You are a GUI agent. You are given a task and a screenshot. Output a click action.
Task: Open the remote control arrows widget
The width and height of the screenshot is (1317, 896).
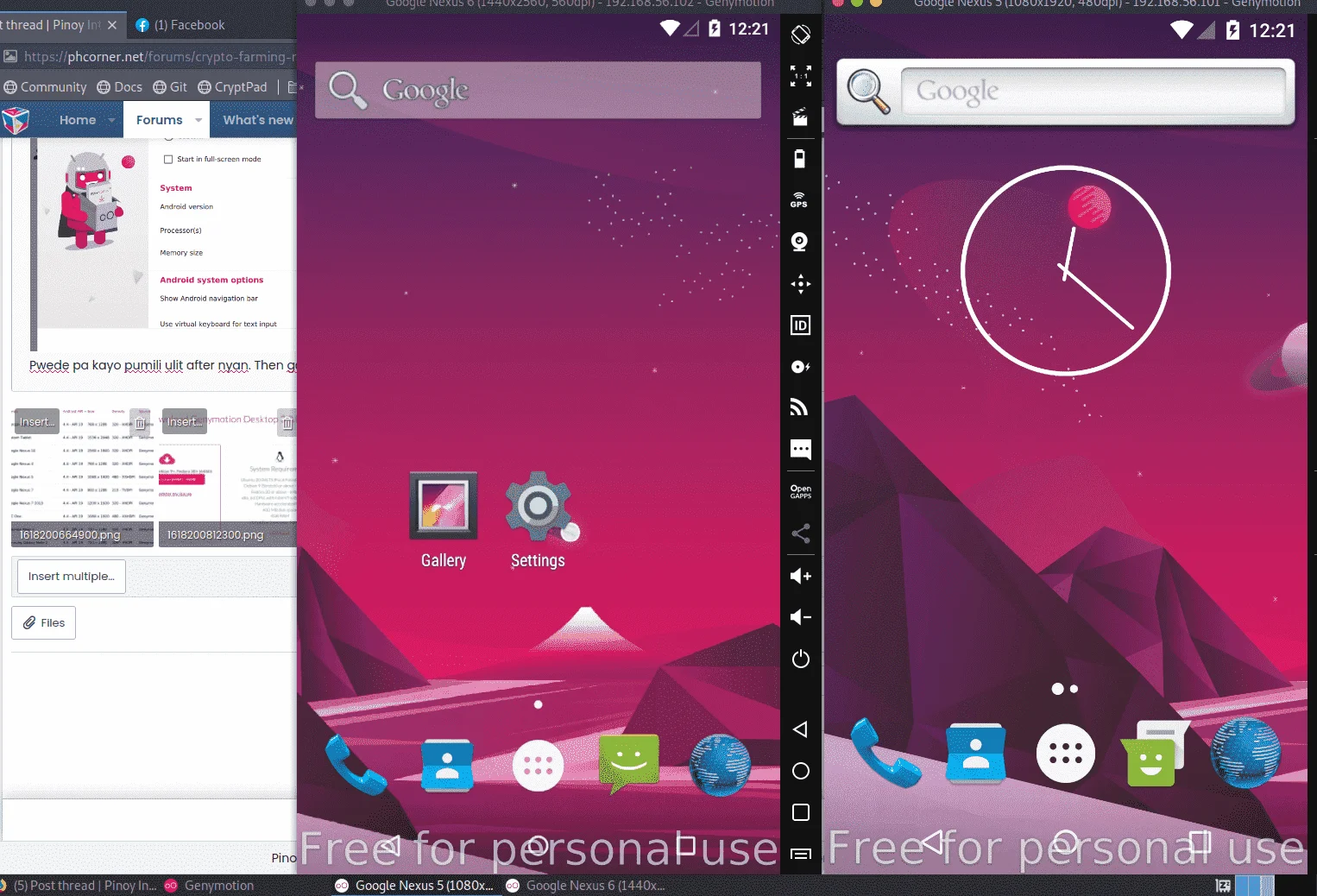click(801, 283)
